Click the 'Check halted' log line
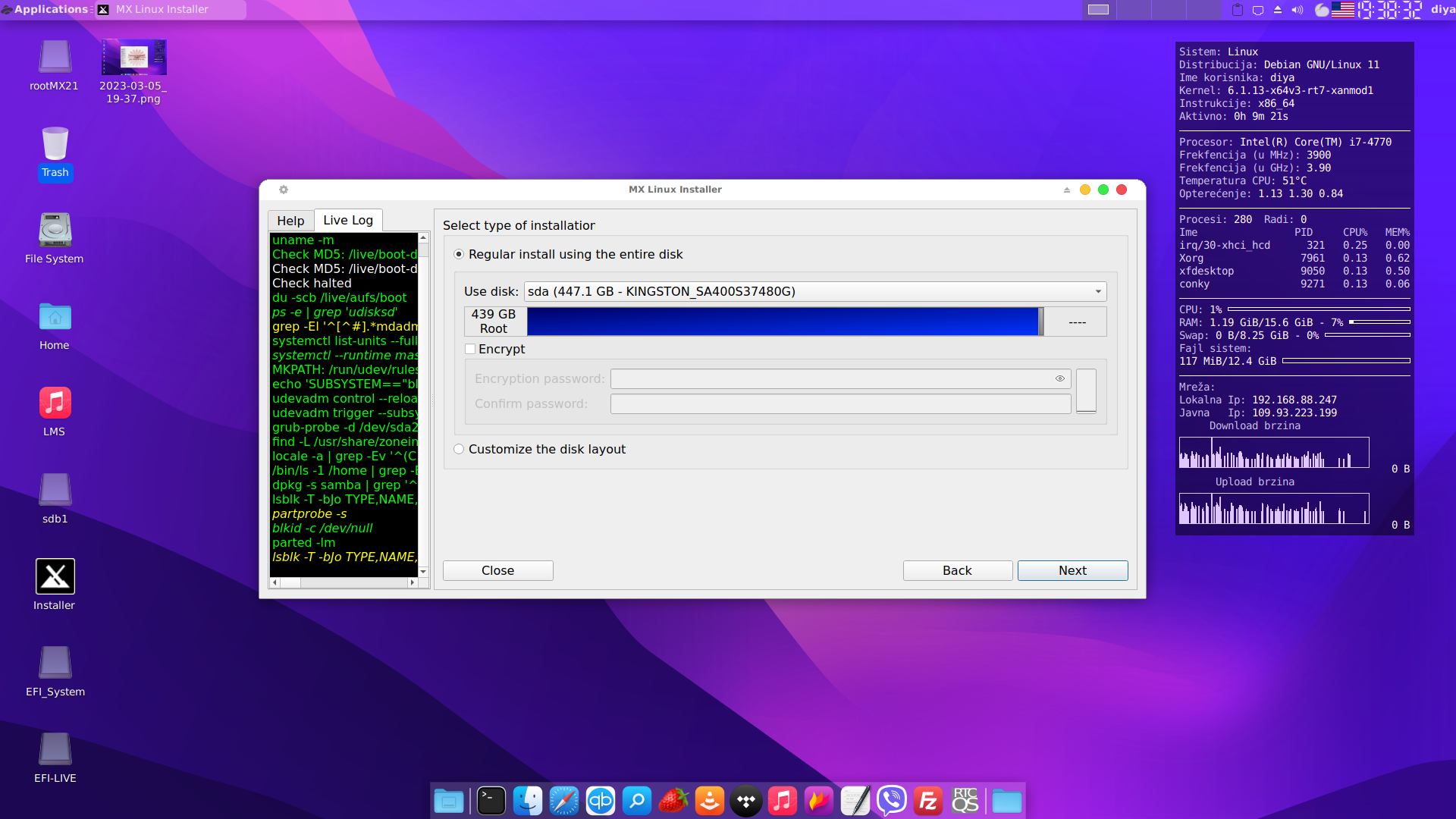 coord(312,284)
